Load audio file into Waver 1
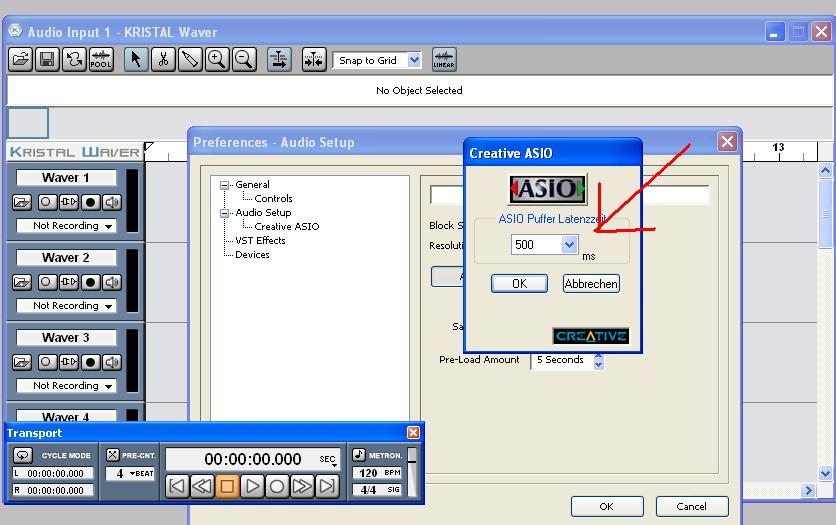This screenshot has height=525, width=836. (x=21, y=202)
